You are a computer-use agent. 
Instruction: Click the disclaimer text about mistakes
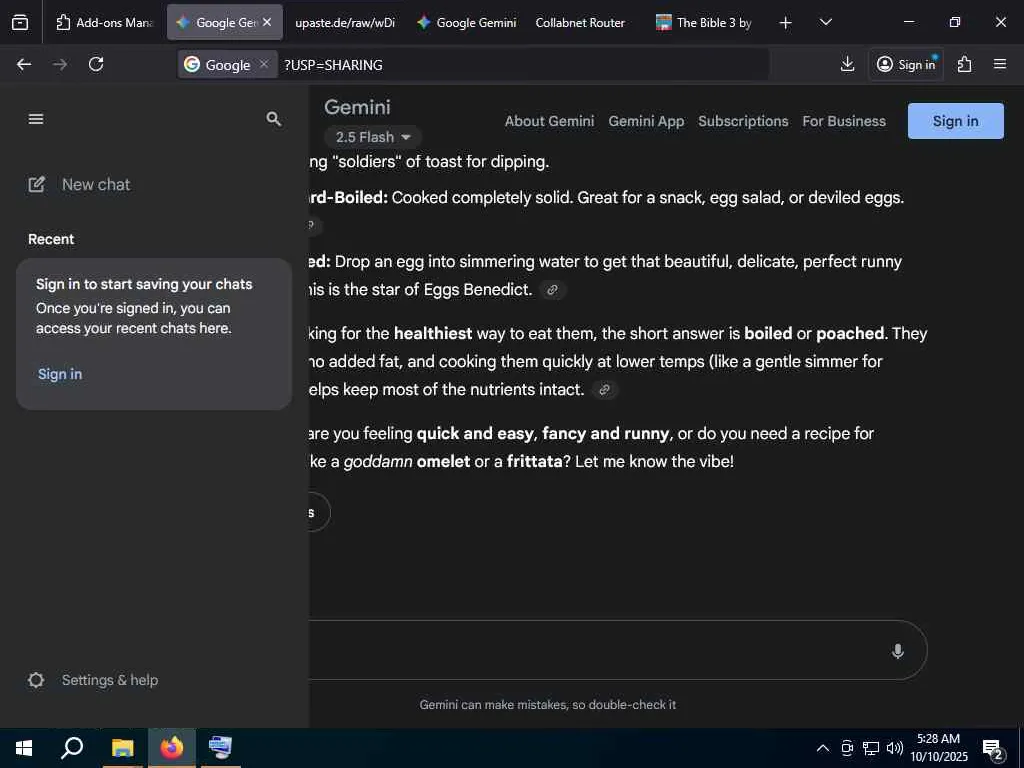(547, 705)
